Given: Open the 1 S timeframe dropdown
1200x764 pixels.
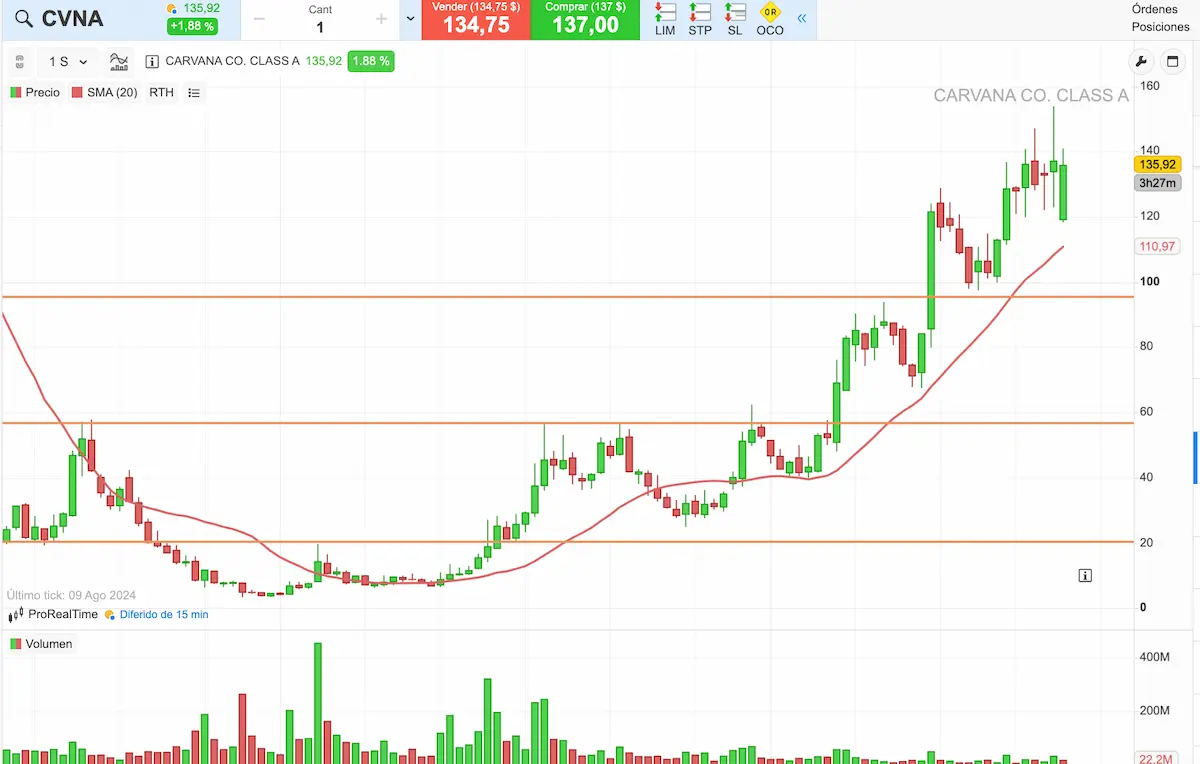Looking at the screenshot, I should (x=68, y=62).
